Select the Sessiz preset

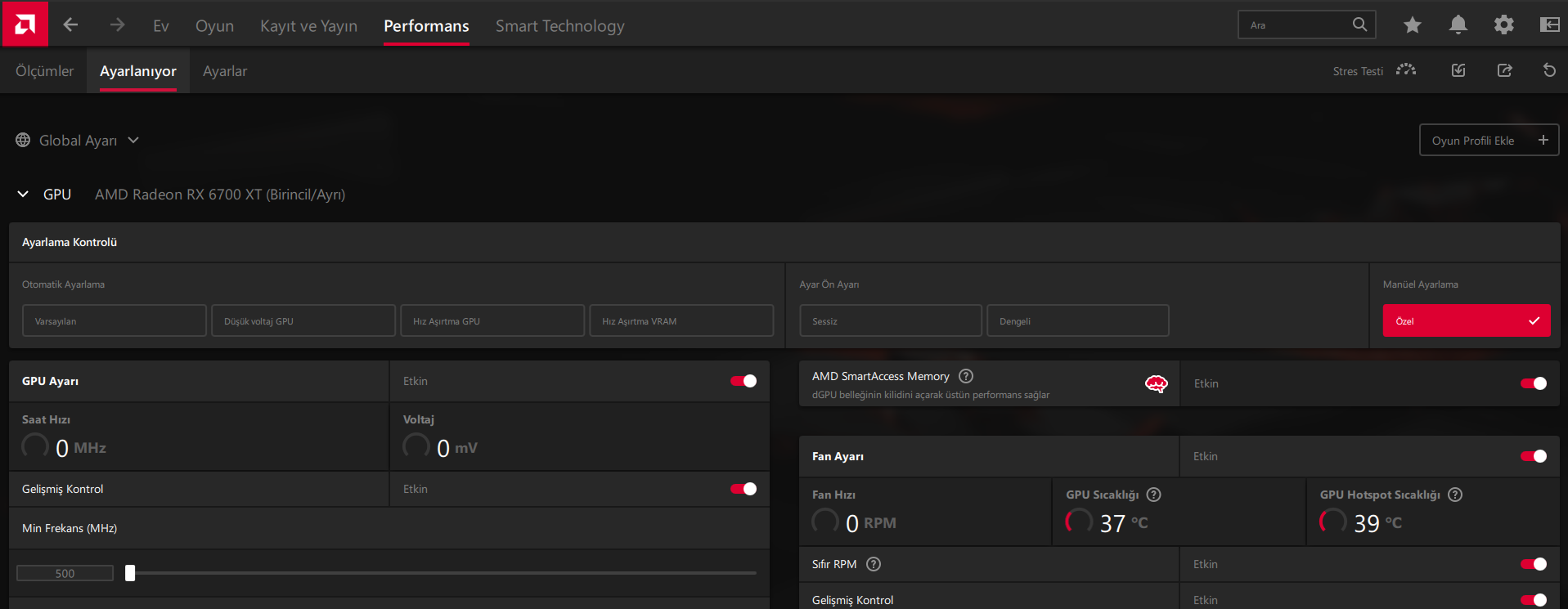[891, 320]
